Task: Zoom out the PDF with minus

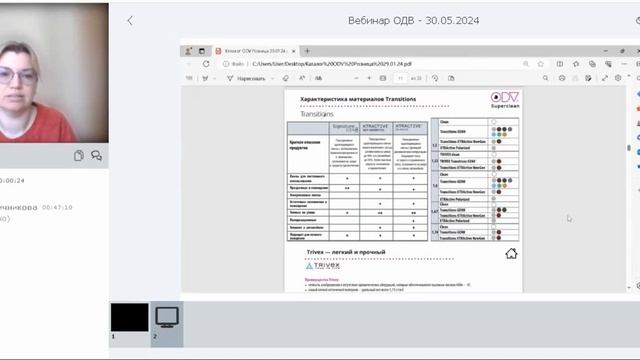Action: pyautogui.click(x=356, y=78)
